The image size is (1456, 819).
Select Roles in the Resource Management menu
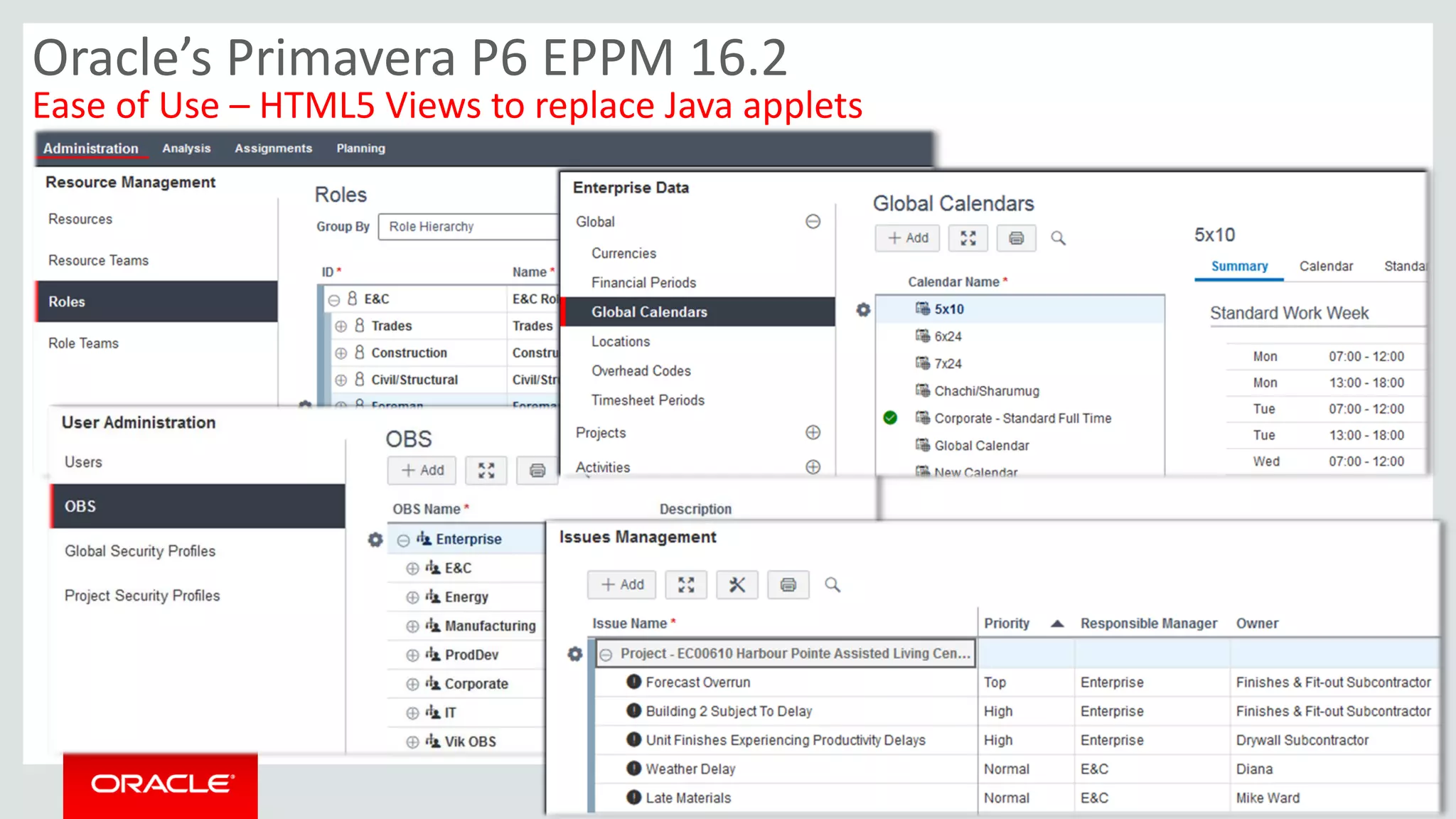point(156,301)
